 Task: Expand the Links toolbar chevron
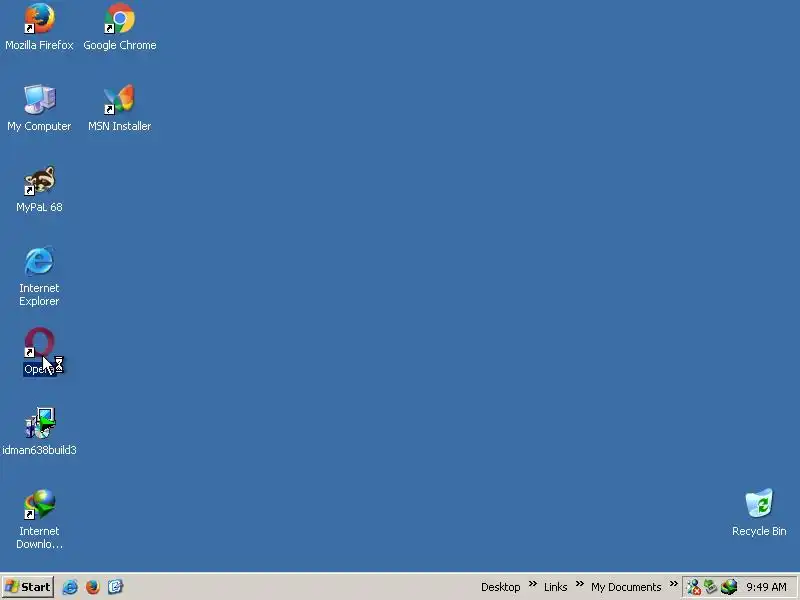coord(580,584)
